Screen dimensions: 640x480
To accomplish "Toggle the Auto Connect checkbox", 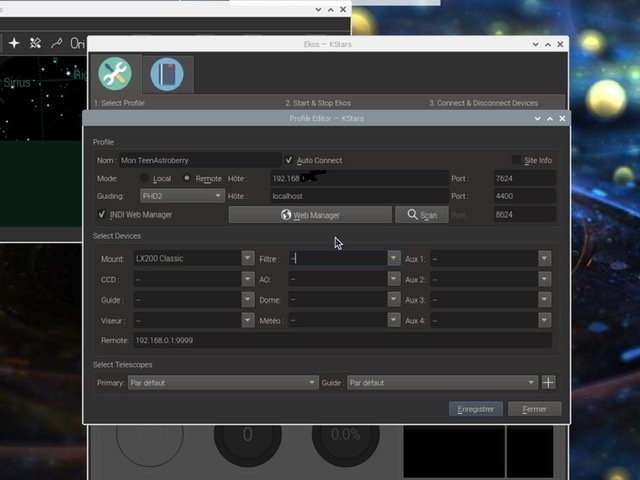I will pyautogui.click(x=289, y=160).
